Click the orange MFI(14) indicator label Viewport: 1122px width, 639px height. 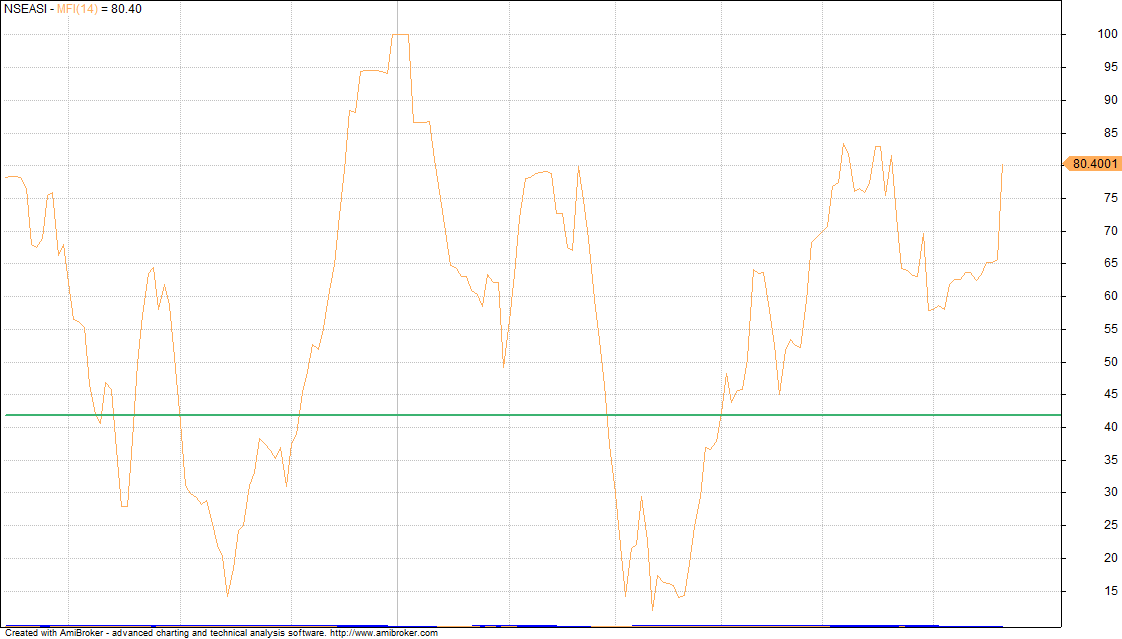pyautogui.click(x=77, y=9)
